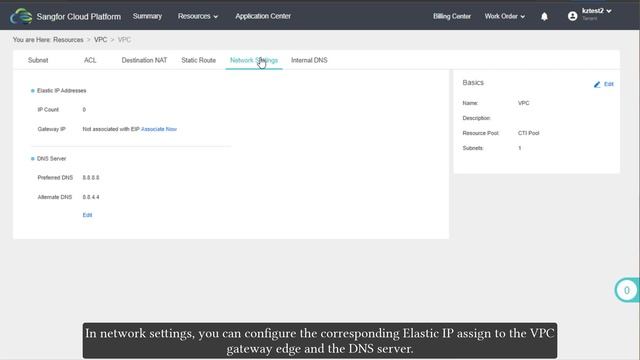The width and height of the screenshot is (640, 360).
Task: Click the DNS Server section heading
Action: click(x=51, y=158)
